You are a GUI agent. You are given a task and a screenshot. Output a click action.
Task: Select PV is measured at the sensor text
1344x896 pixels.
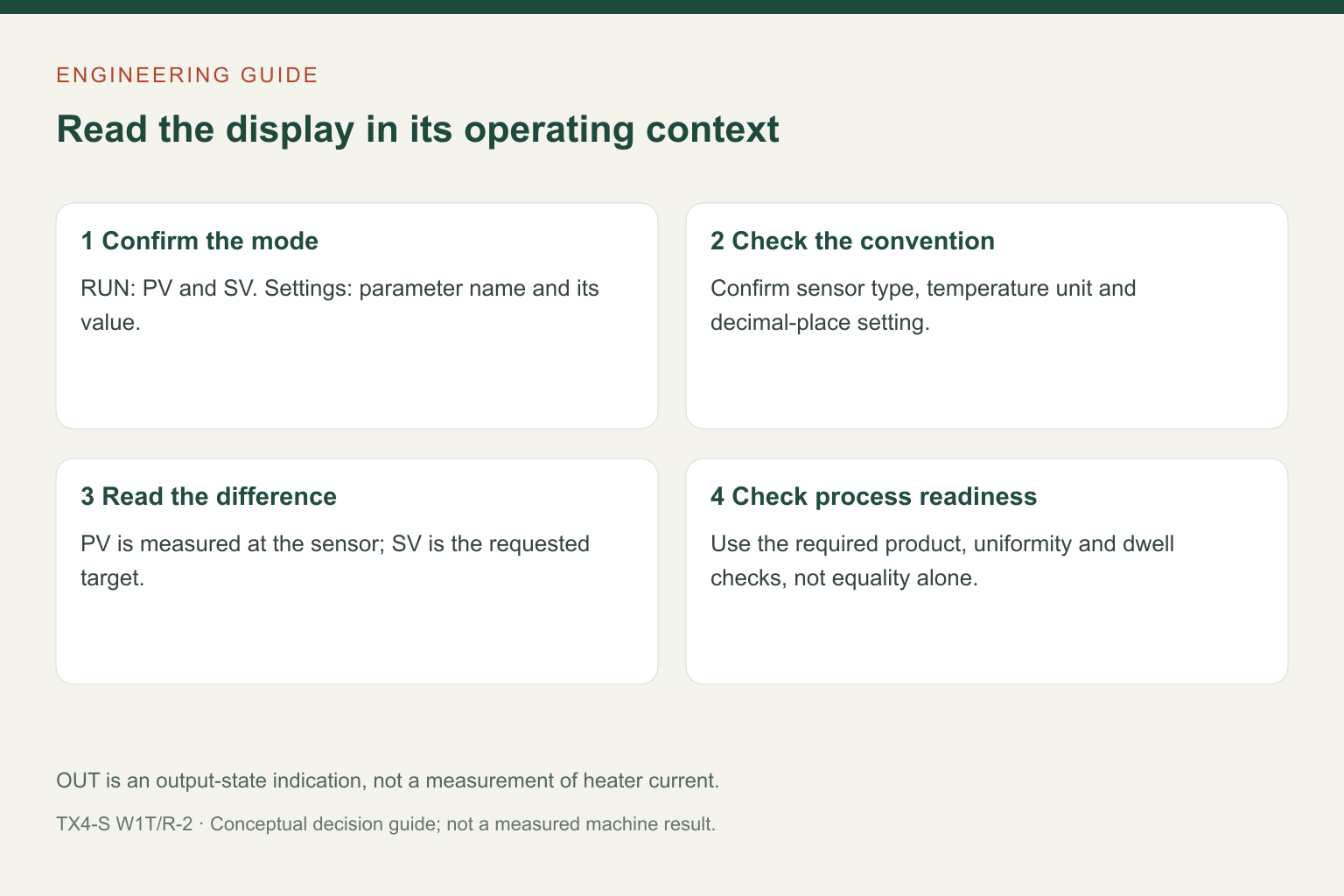coord(335,561)
